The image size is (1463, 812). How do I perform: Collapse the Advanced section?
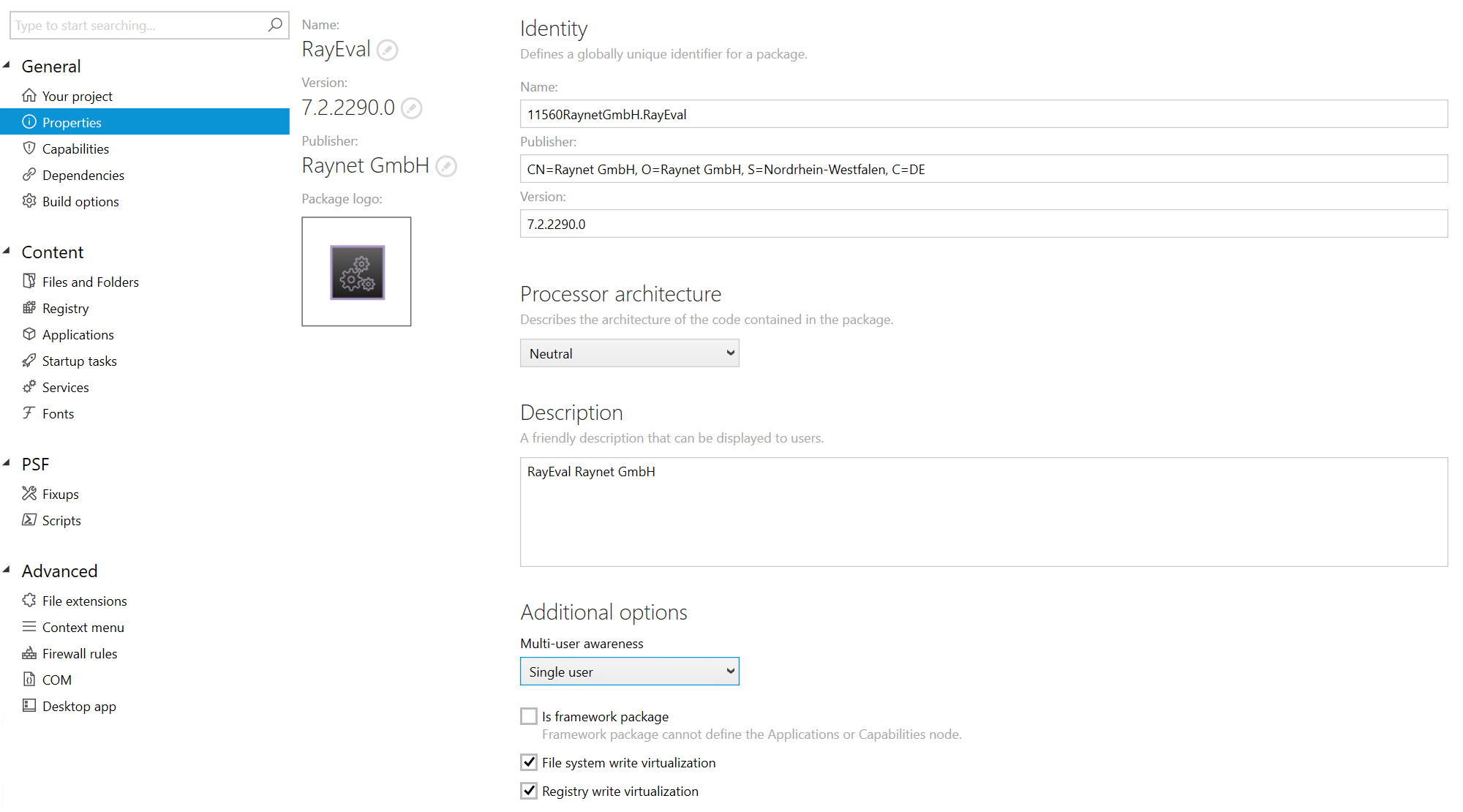pyautogui.click(x=7, y=570)
